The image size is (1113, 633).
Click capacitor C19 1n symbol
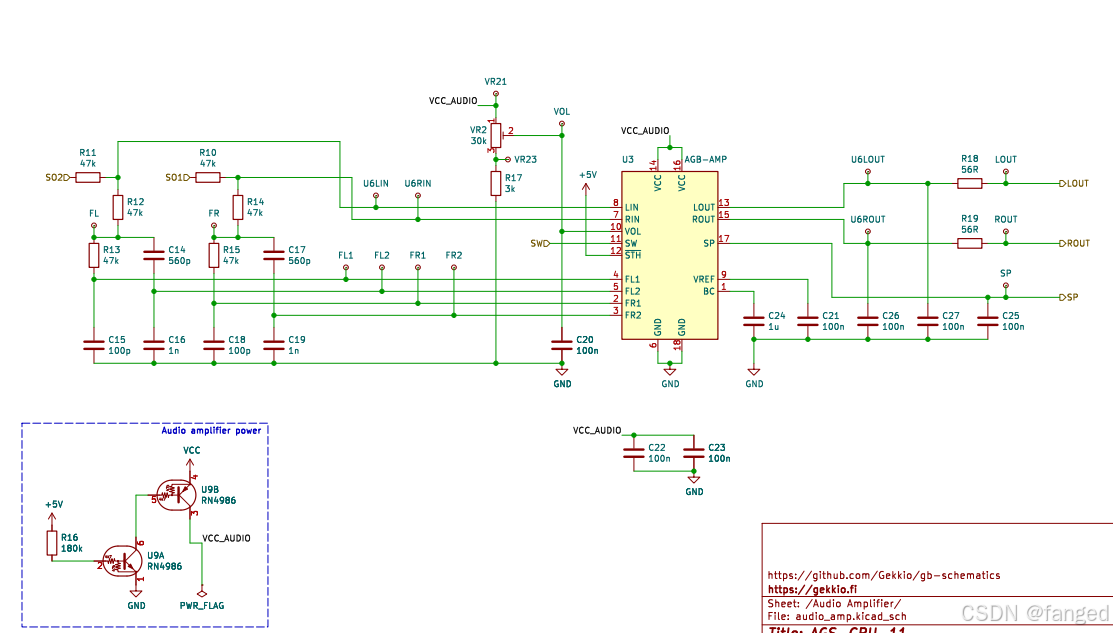tap(274, 345)
